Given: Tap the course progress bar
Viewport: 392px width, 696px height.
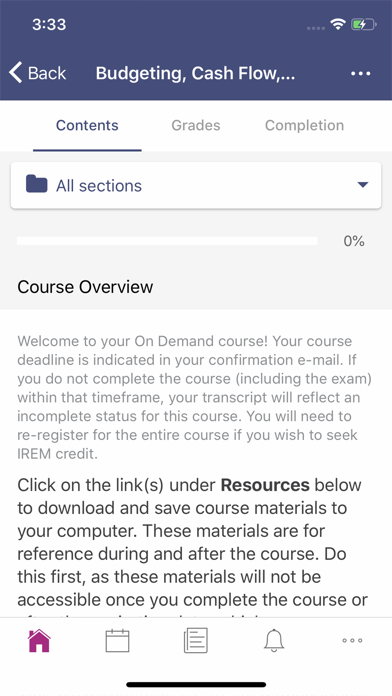Looking at the screenshot, I should (x=167, y=241).
